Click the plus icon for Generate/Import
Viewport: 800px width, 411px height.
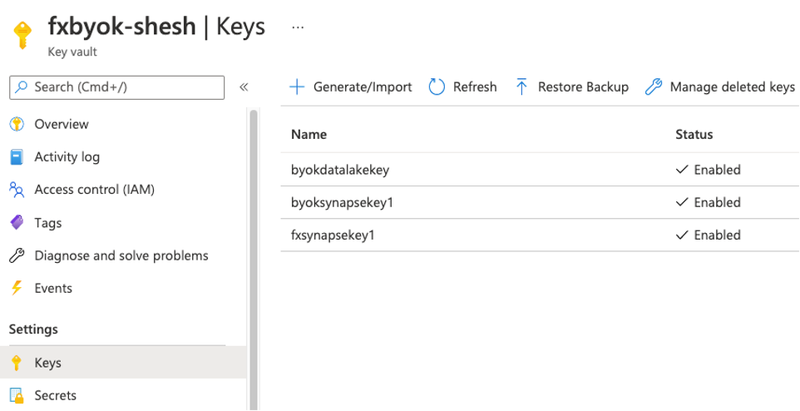pyautogui.click(x=297, y=87)
